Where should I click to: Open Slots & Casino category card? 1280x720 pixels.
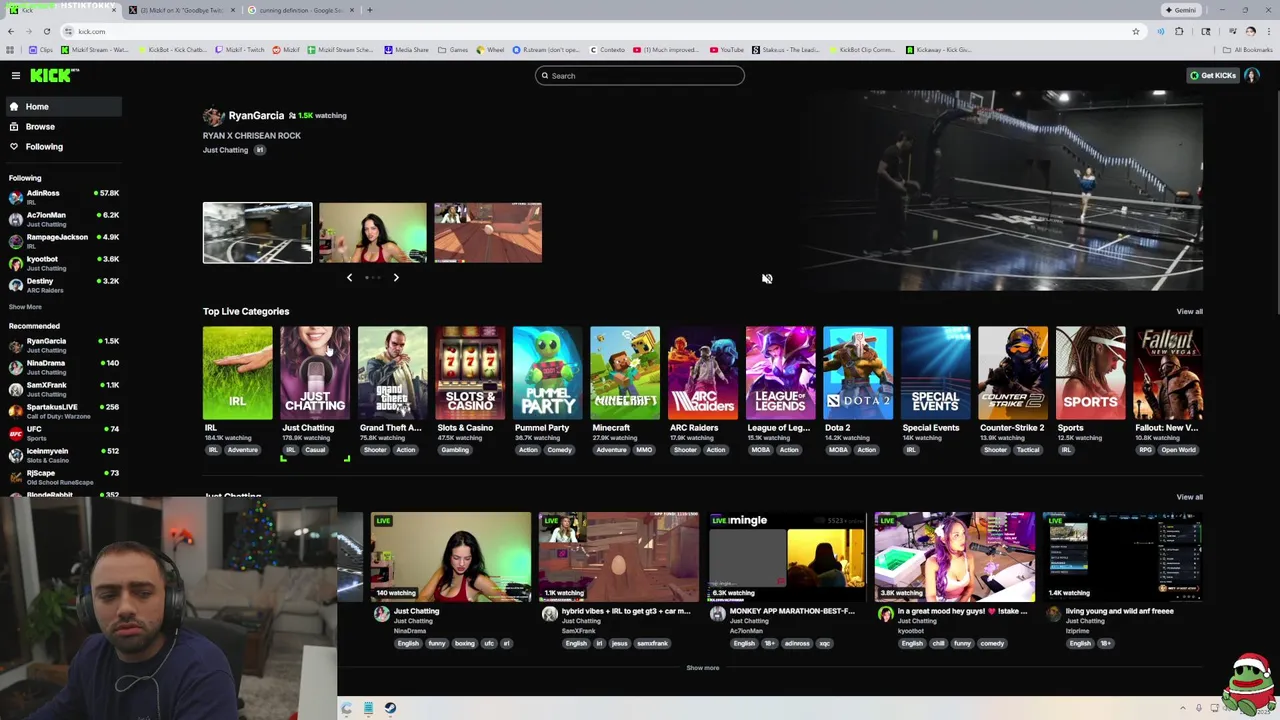pyautogui.click(x=470, y=373)
